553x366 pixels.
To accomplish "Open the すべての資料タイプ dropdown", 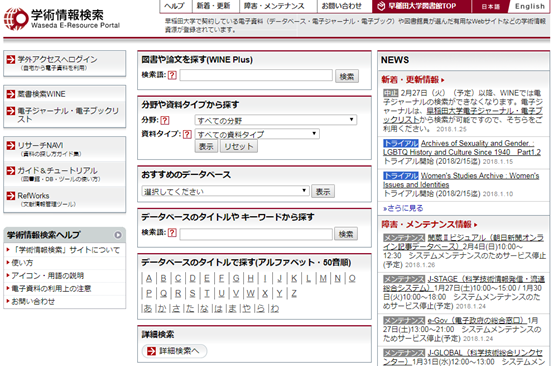I will 257,134.
